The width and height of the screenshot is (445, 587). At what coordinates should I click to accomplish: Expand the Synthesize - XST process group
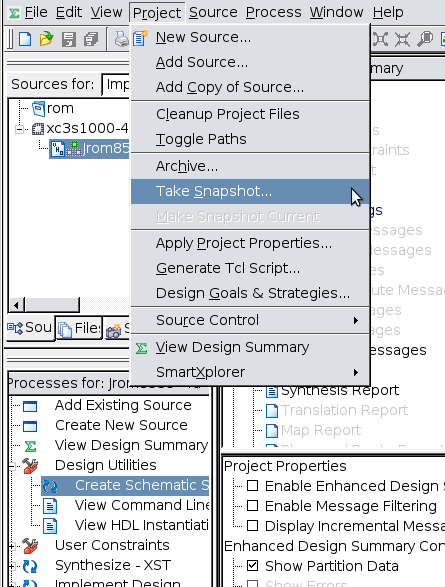pyautogui.click(x=12, y=566)
